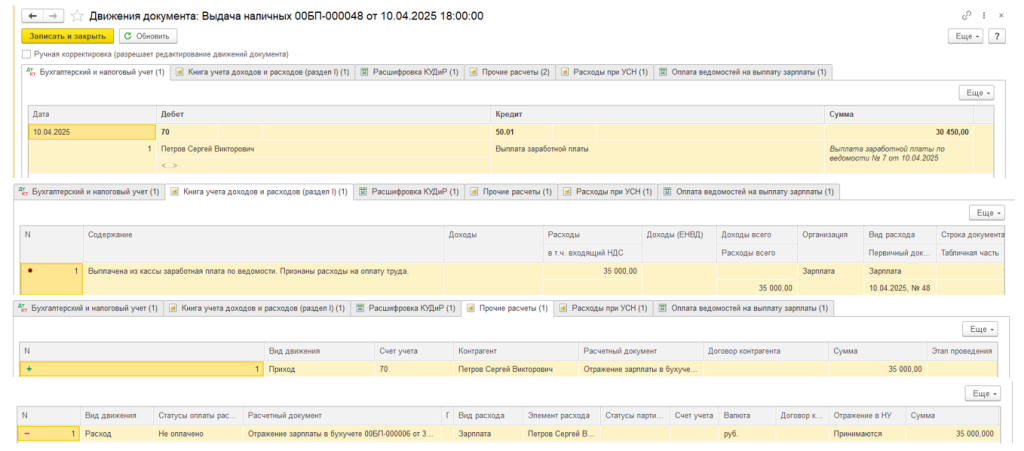Click the Статусы оплаты рас... column header

point(199,415)
